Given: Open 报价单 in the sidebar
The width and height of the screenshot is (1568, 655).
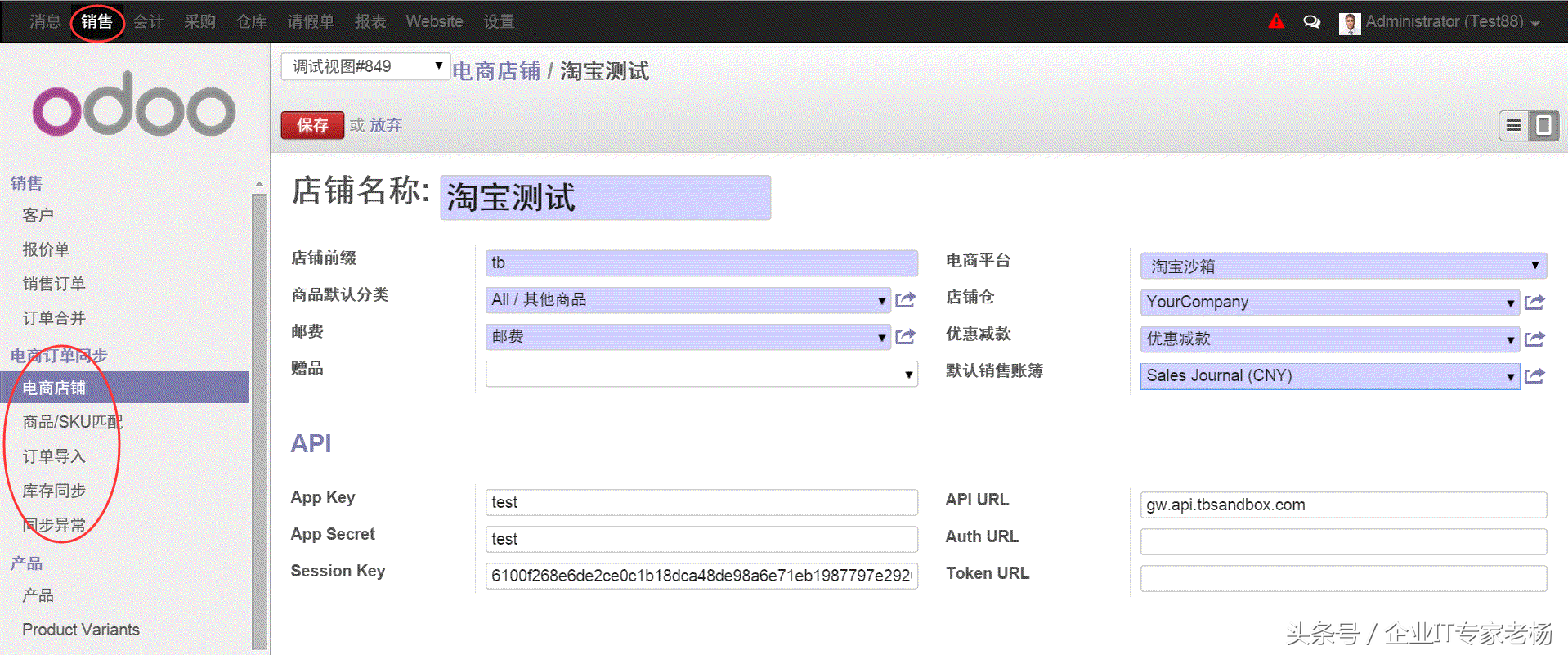Looking at the screenshot, I should (46, 249).
